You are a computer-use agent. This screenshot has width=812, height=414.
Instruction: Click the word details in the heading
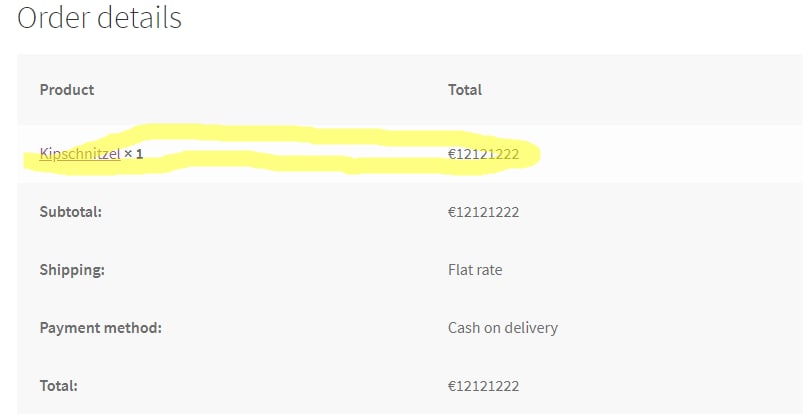tap(140, 18)
